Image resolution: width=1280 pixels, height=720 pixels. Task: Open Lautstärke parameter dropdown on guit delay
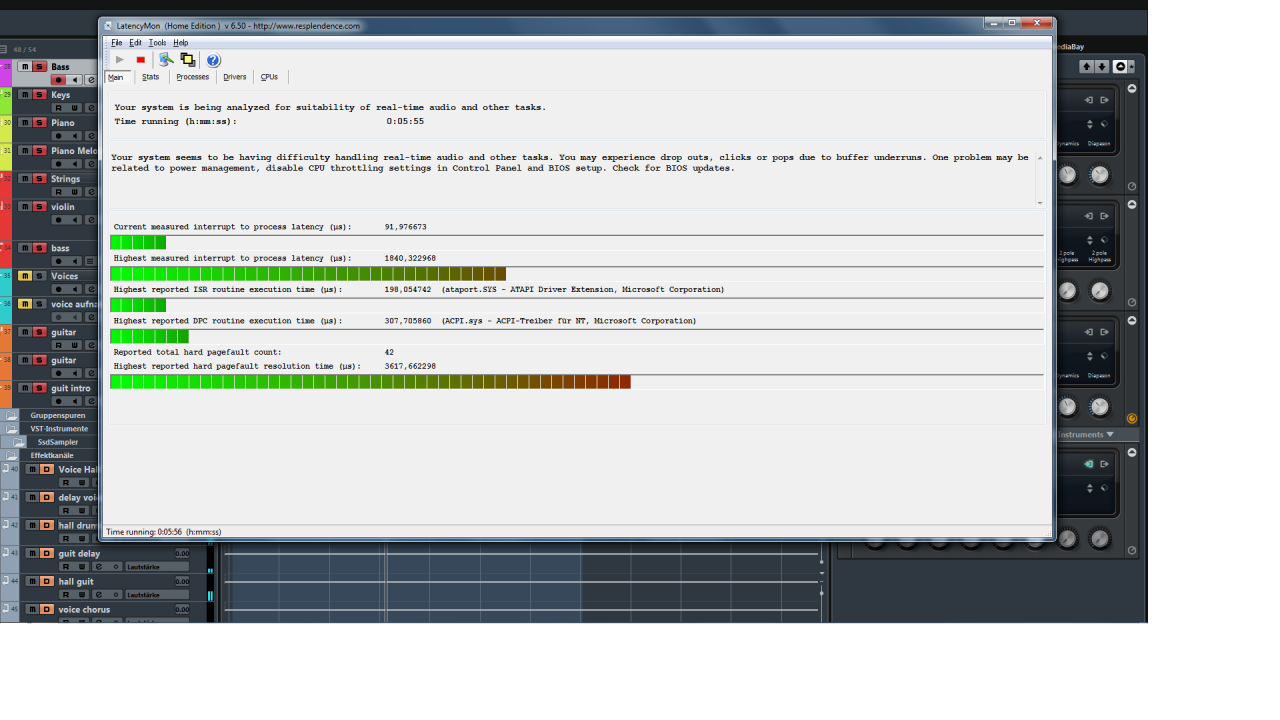(x=157, y=567)
